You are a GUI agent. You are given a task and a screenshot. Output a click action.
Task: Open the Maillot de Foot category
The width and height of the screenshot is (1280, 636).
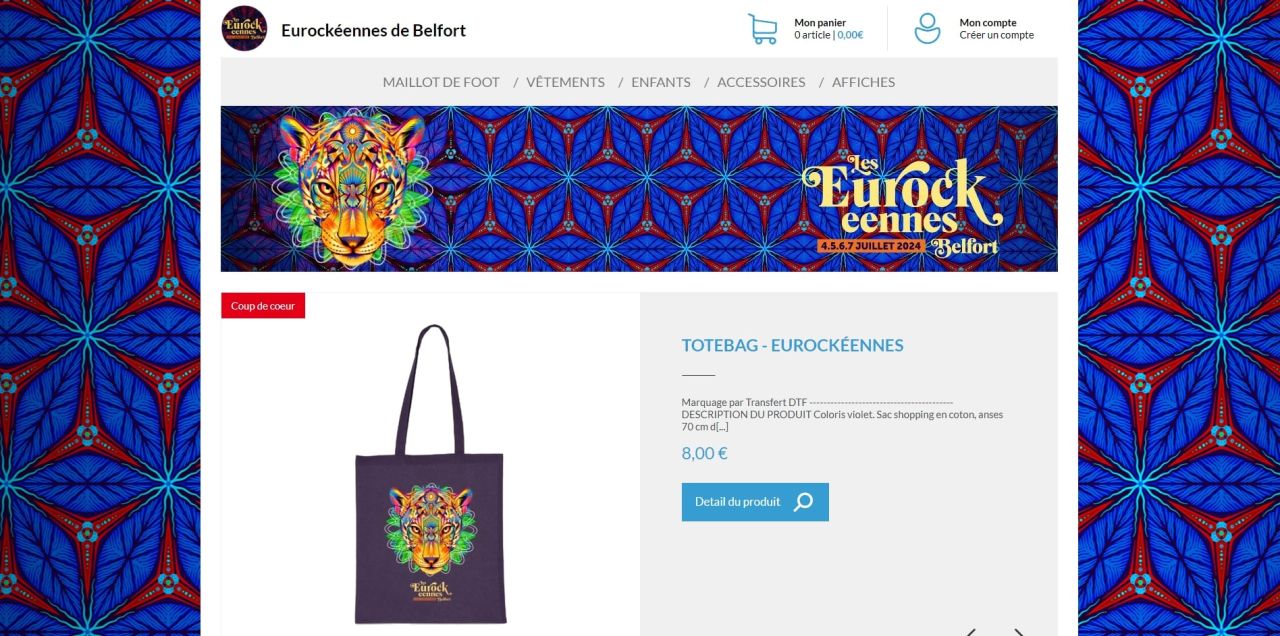click(441, 82)
